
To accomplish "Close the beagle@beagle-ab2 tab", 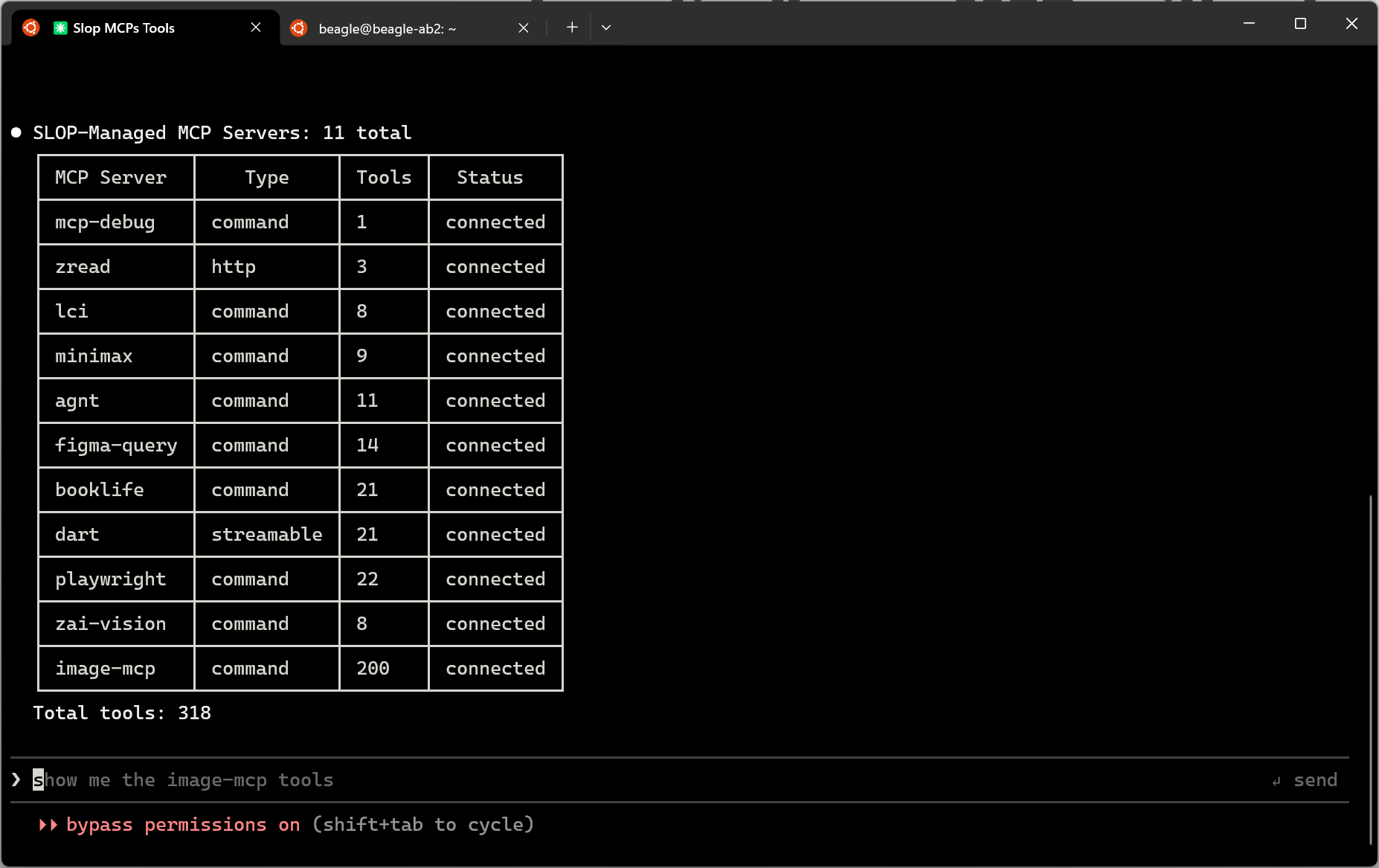I will point(524,28).
